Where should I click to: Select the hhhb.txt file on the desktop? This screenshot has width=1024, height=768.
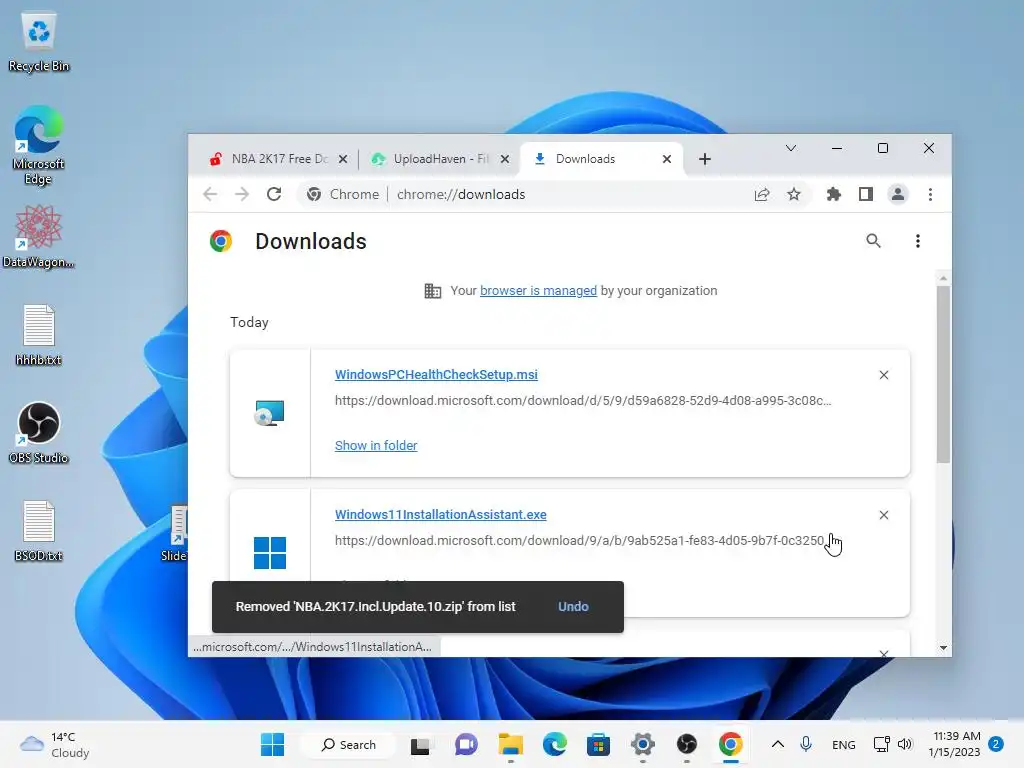pos(39,334)
